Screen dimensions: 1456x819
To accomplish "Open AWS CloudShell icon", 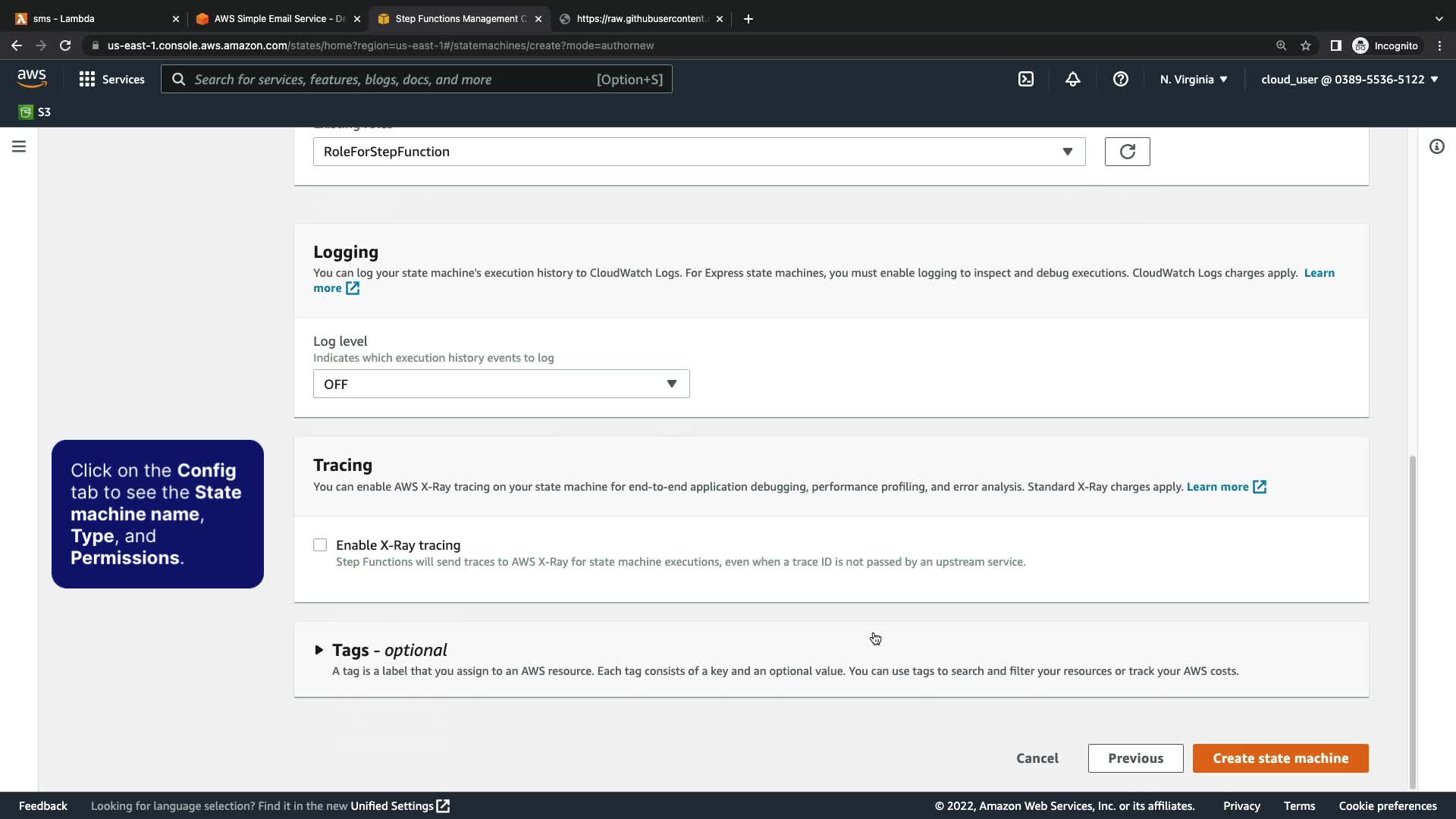I will click(1025, 79).
